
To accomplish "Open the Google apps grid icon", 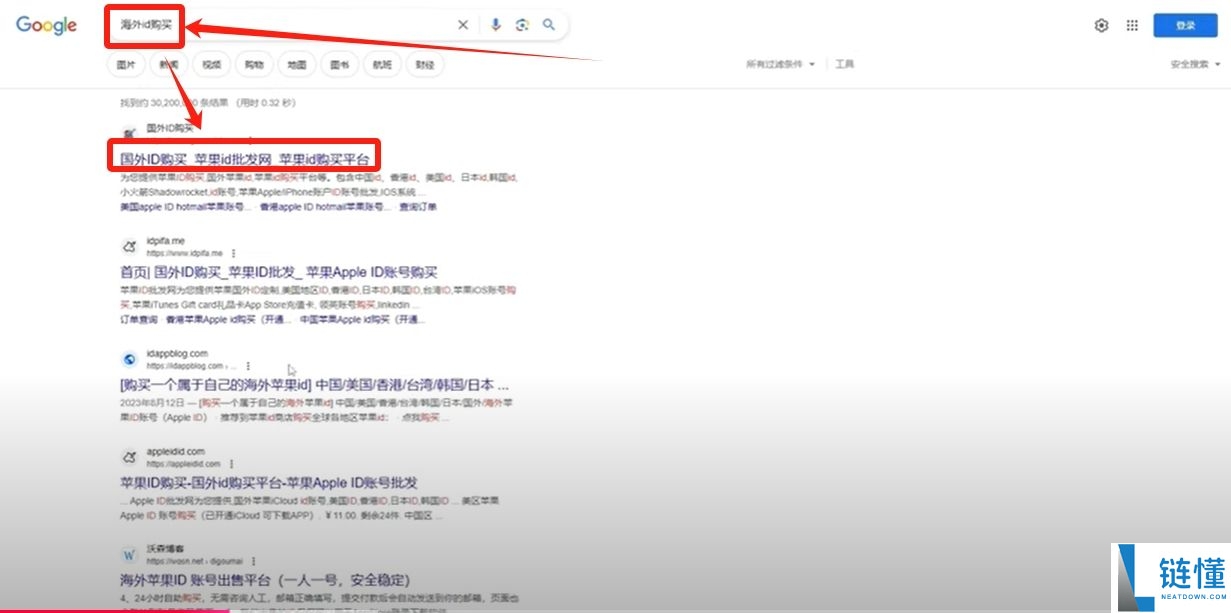I will click(1132, 26).
